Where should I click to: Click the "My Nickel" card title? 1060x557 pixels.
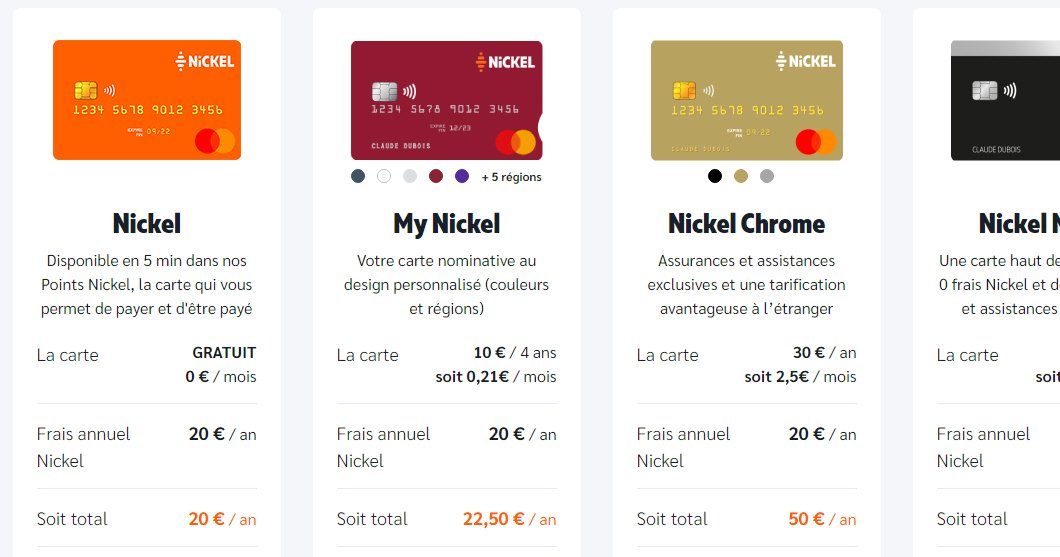[446, 223]
